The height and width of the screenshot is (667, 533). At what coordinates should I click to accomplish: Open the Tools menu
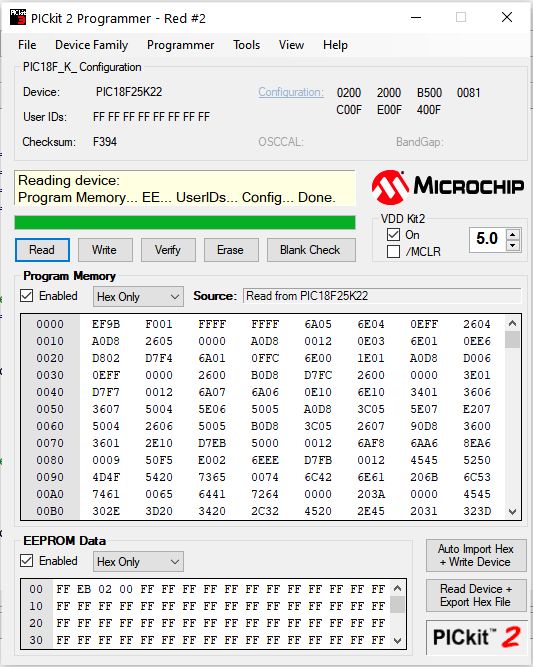[x=246, y=45]
